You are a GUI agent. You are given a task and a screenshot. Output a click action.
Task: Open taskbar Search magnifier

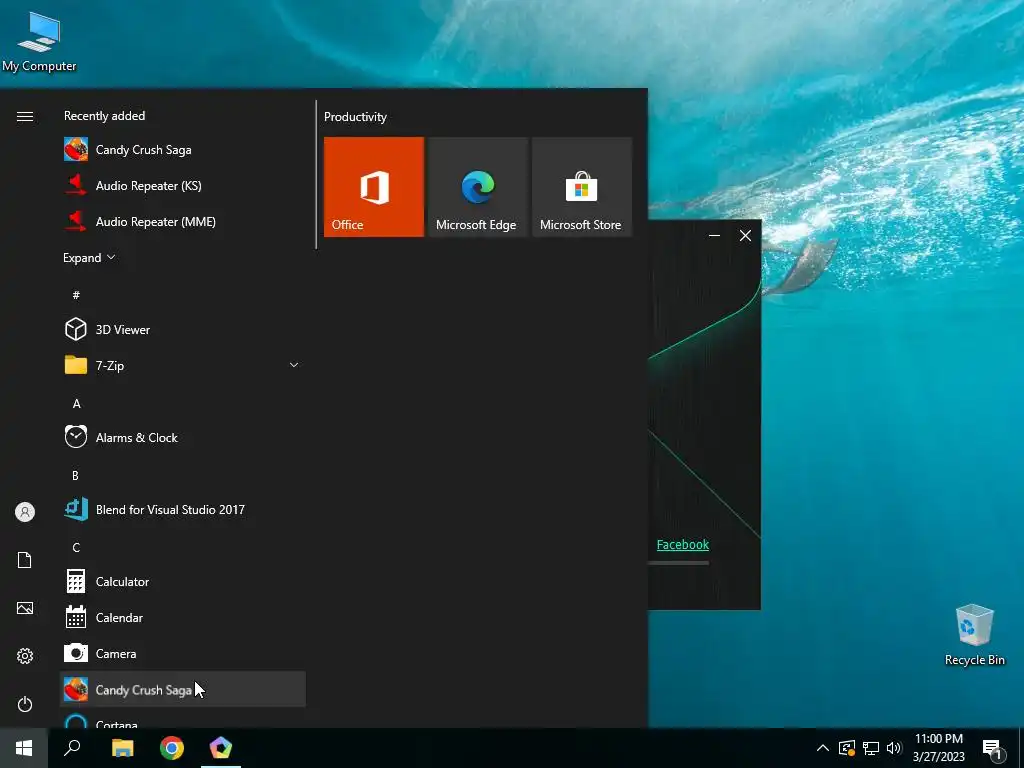click(x=72, y=748)
